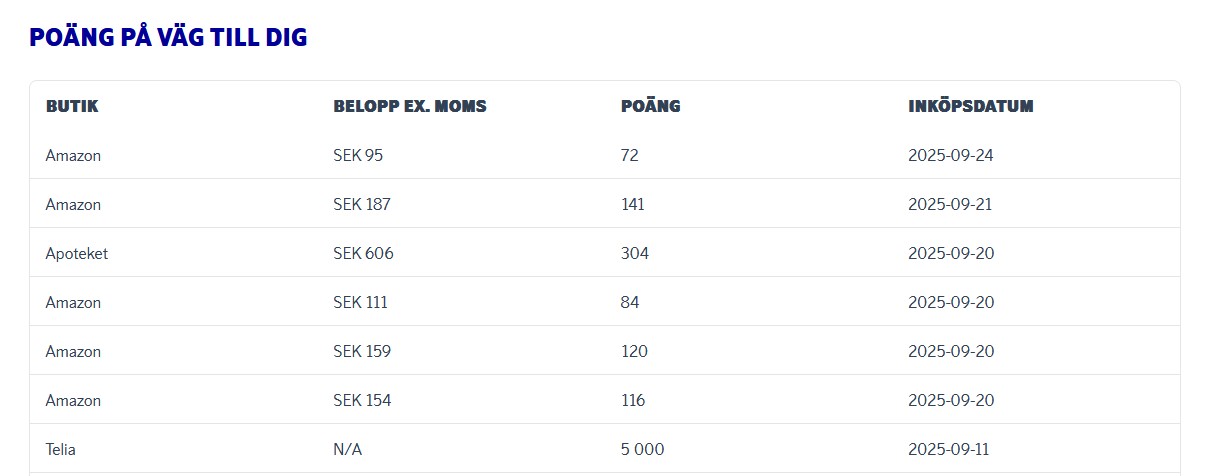Screen dimensions: 1212x476
Task: Click the 304 points value
Action: [635, 254]
